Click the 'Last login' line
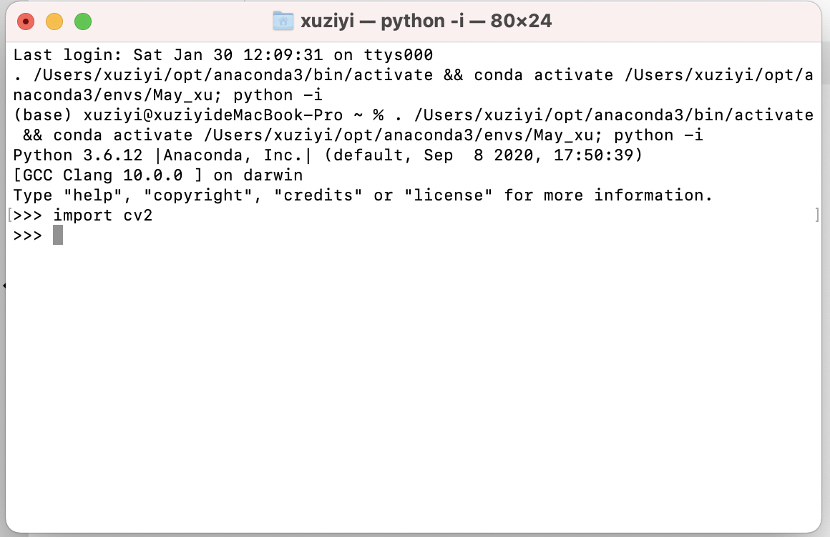The height and width of the screenshot is (538, 830). point(223,55)
